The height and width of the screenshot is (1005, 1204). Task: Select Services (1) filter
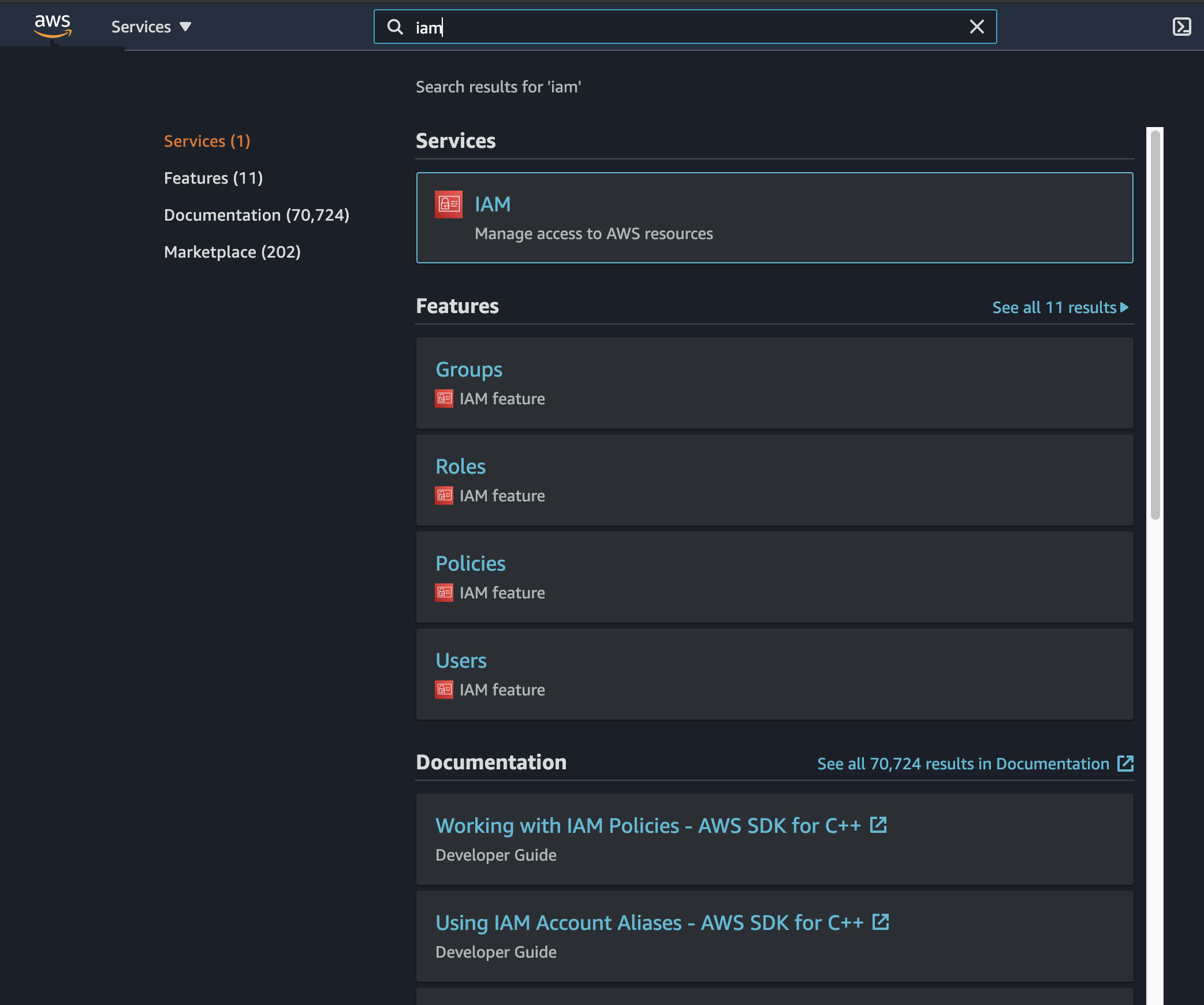tap(207, 141)
